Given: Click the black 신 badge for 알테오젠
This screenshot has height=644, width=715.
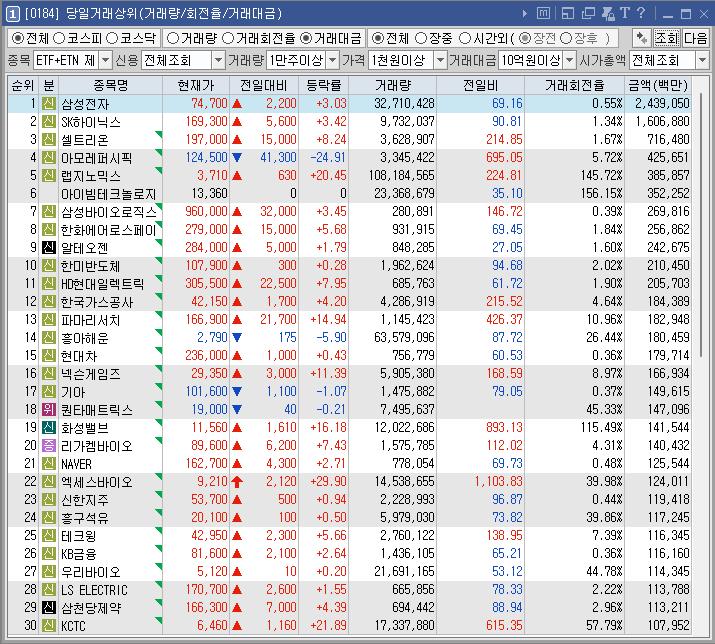Looking at the screenshot, I should (49, 247).
